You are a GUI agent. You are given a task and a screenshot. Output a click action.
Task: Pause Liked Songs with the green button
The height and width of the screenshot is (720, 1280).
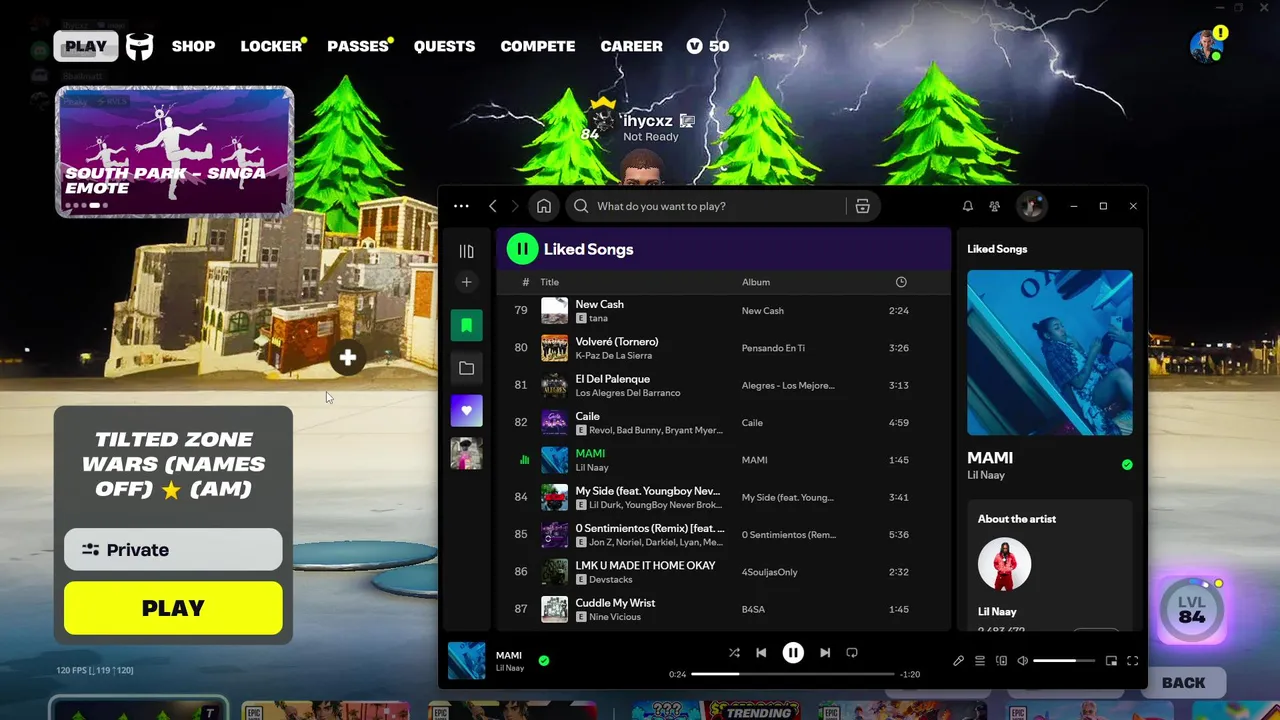[x=522, y=249]
